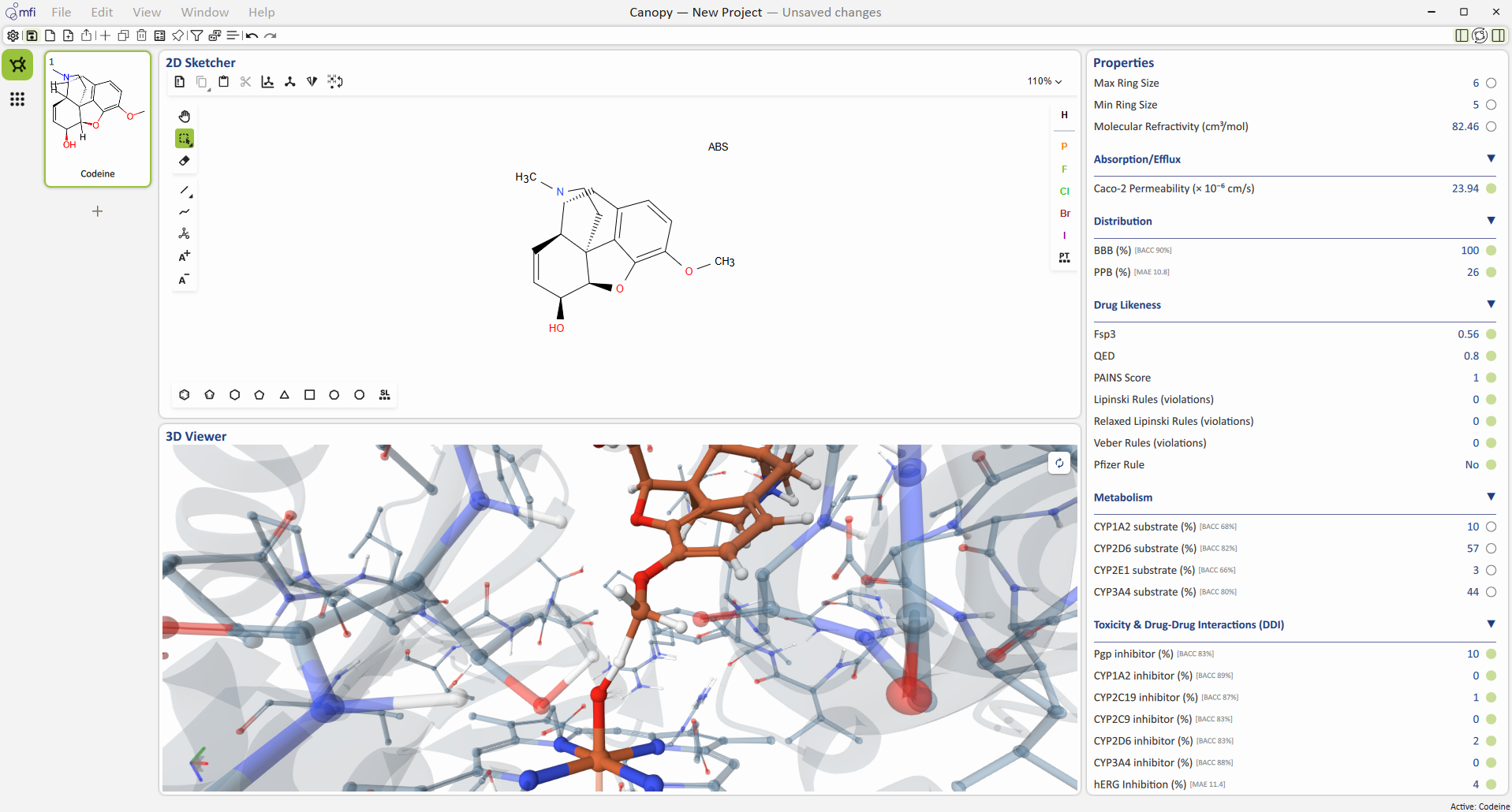Screen dimensions: 1512x812
Task: Select the eraser tool in sketcher
Action: [185, 161]
